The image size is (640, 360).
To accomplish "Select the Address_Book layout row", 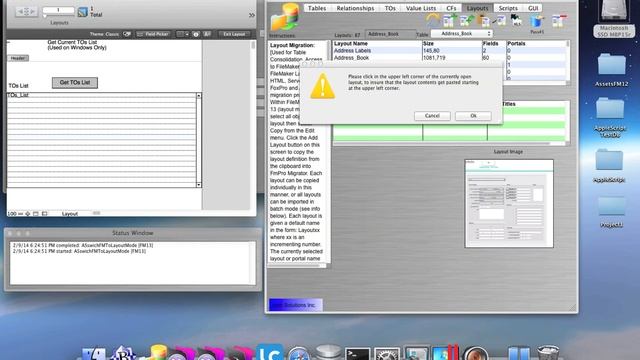I will (x=449, y=58).
